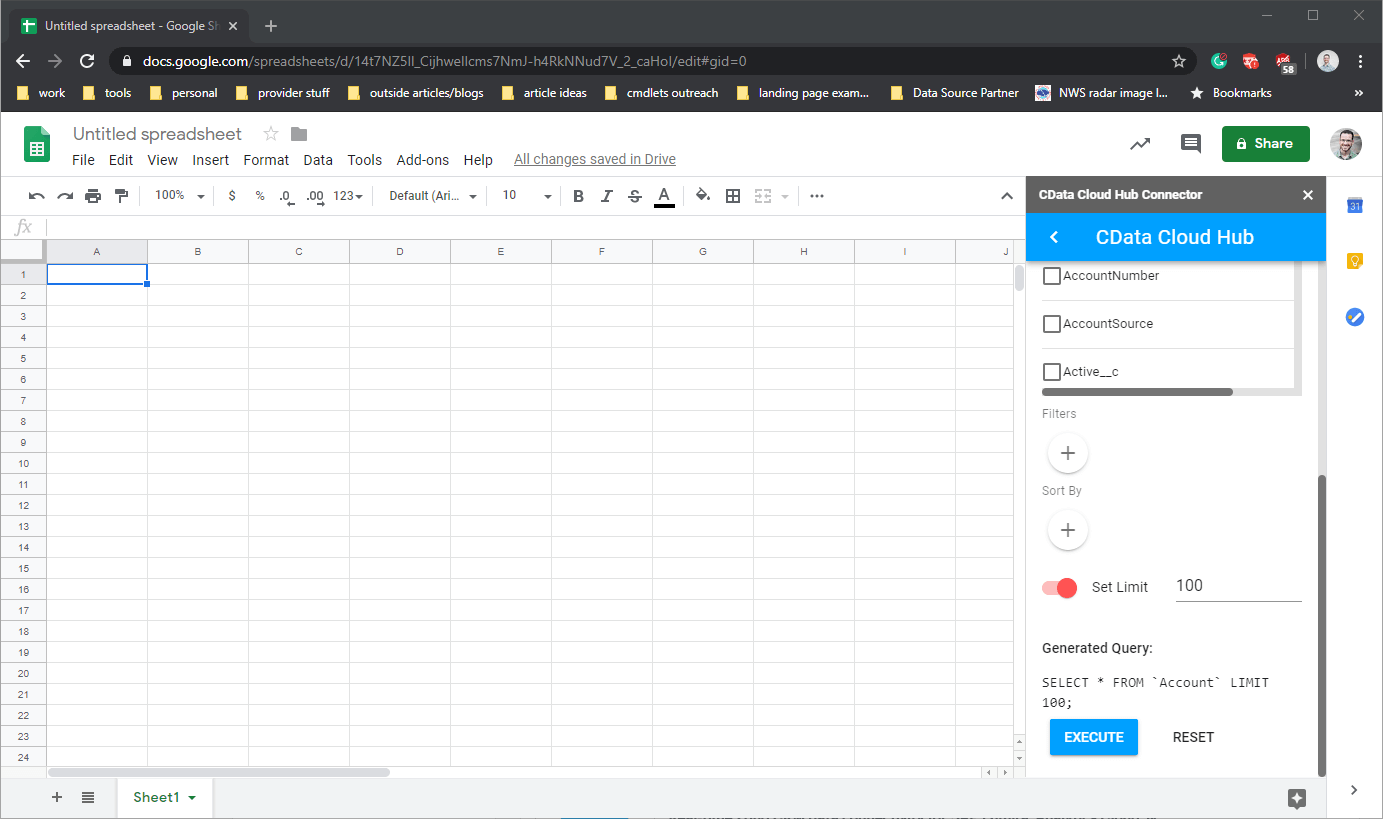Toggle Bold formatting
Viewport: 1383px width, 819px height.
(x=578, y=196)
